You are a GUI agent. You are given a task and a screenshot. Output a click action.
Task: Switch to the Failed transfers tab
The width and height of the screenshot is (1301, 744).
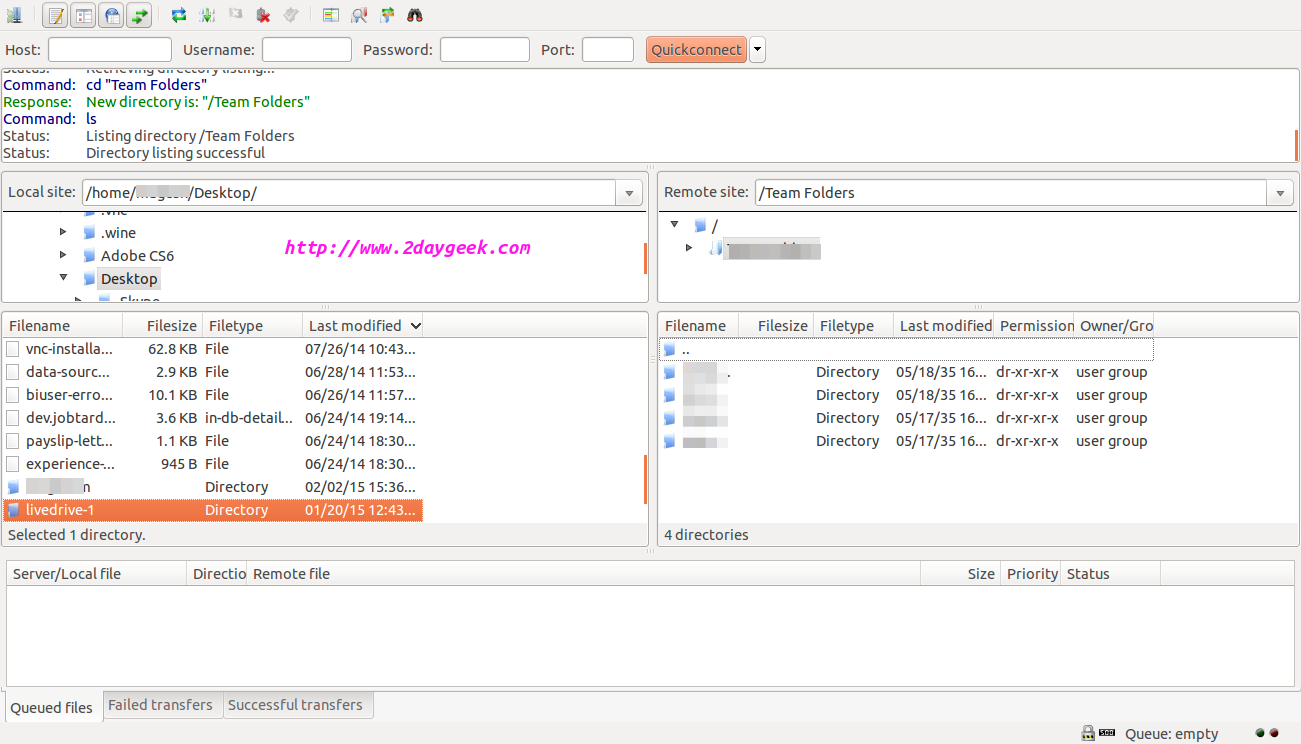160,705
